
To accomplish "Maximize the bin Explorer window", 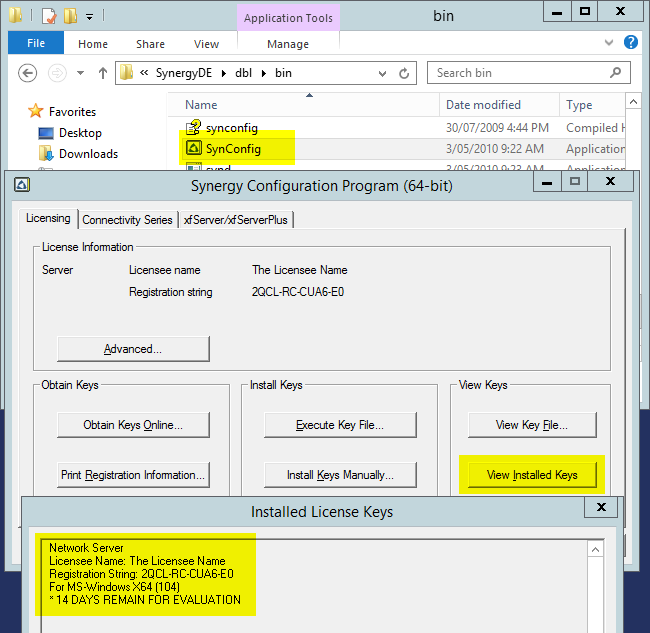I will click(585, 11).
